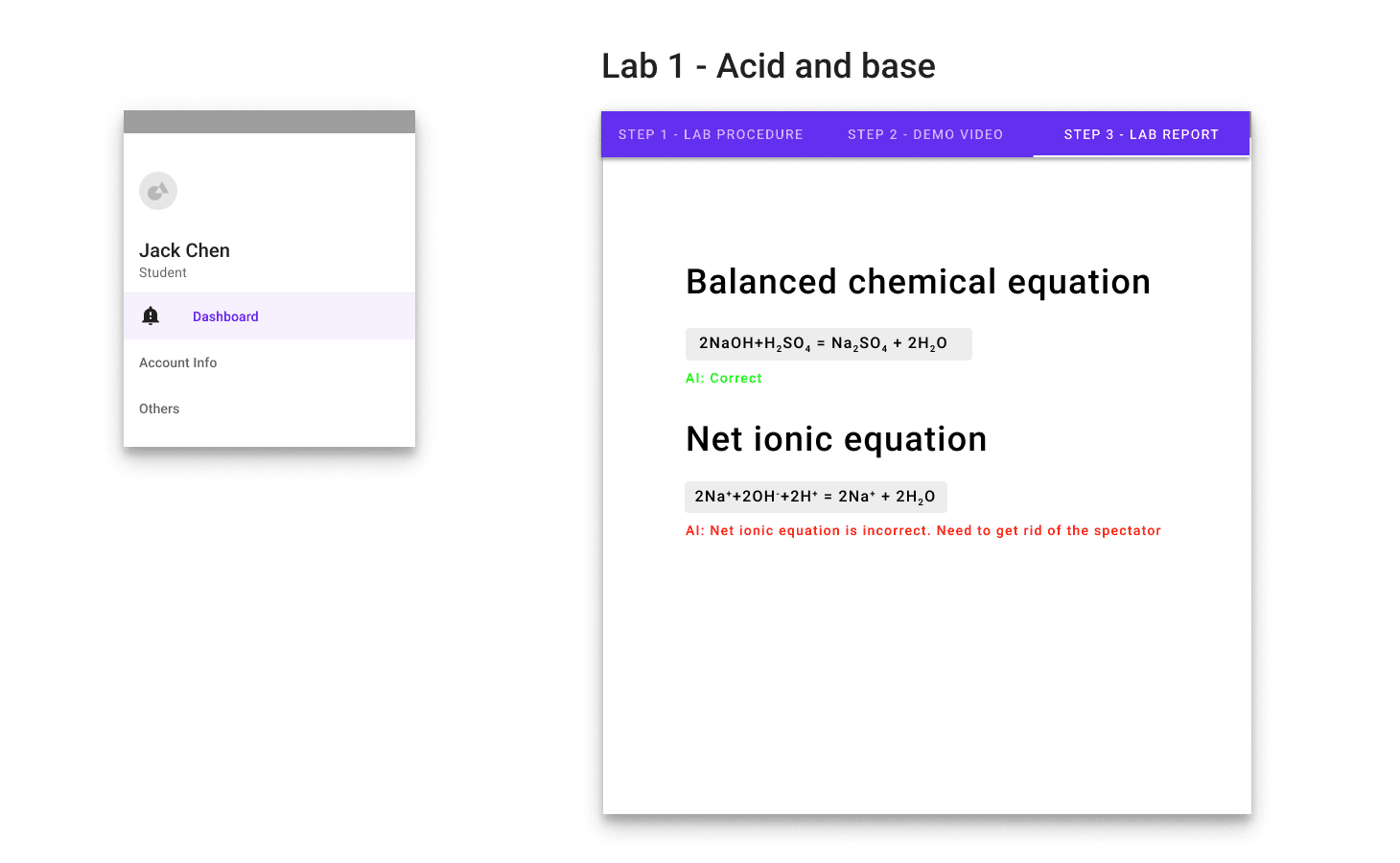The height and width of the screenshot is (863, 1400).
Task: Open the Step 2 - Demo Video tab
Action: point(924,134)
